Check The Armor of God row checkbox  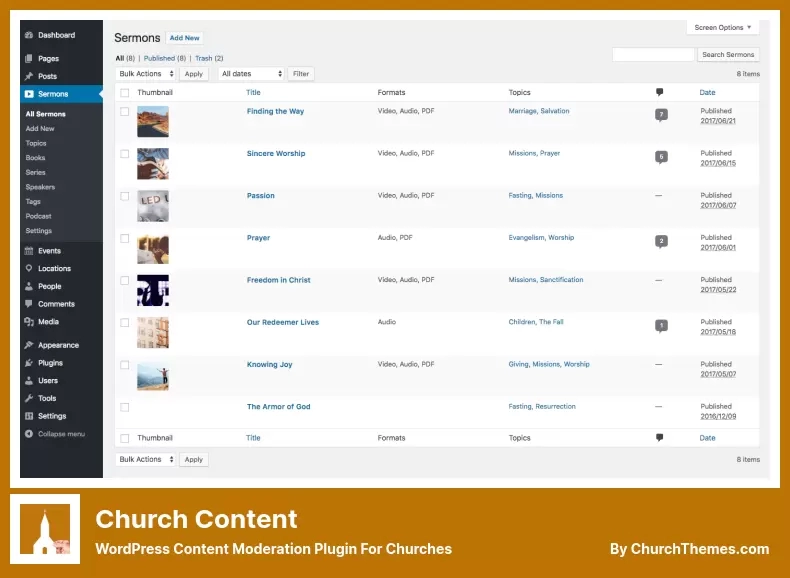(124, 407)
